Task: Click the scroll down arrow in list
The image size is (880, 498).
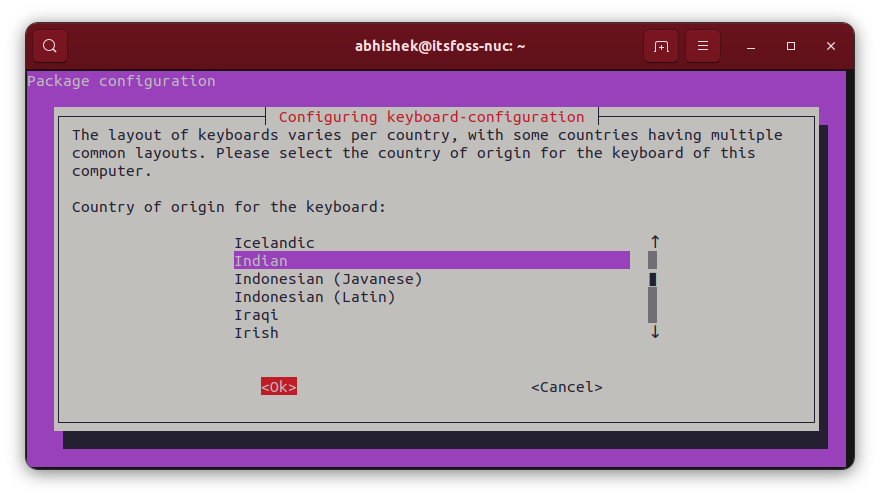Action: (x=655, y=332)
